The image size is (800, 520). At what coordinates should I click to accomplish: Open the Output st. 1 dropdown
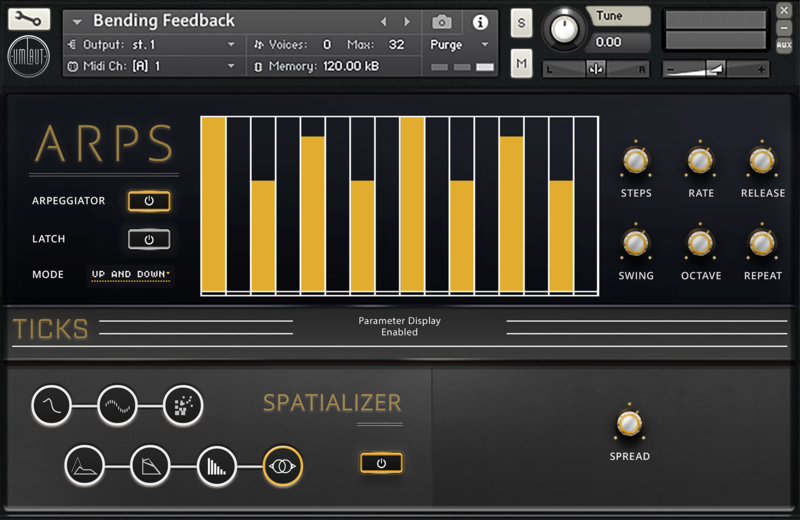(231, 45)
